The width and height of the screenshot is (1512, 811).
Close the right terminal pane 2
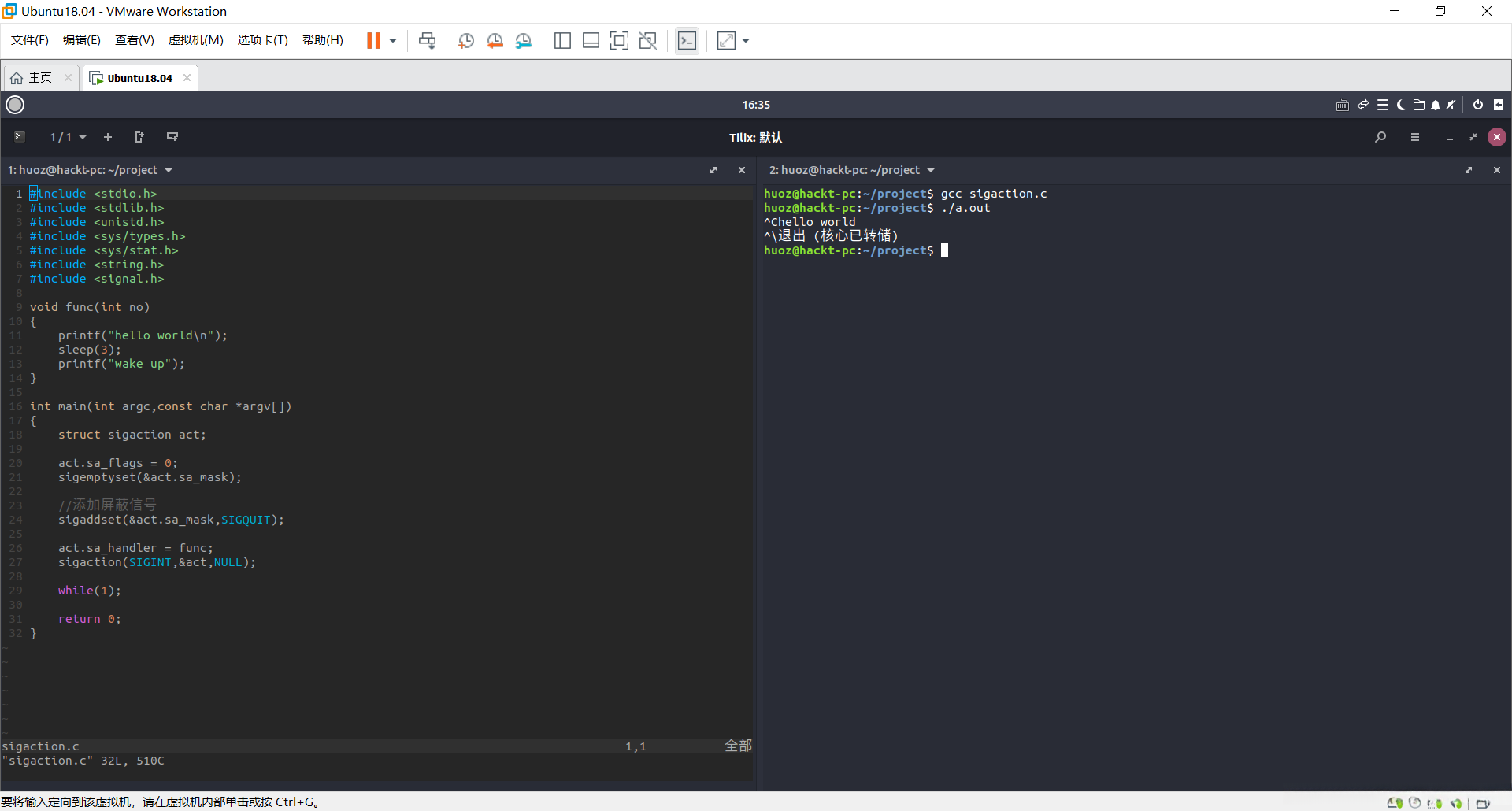(x=1497, y=170)
